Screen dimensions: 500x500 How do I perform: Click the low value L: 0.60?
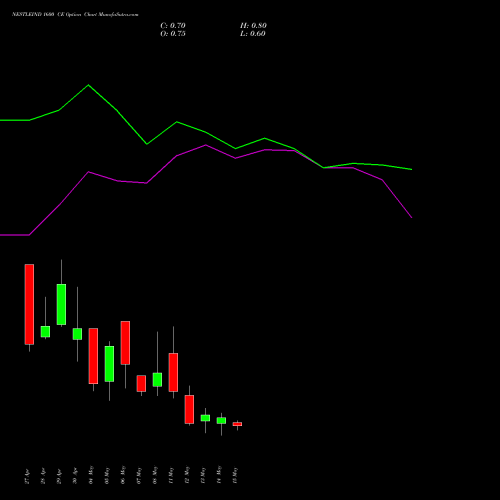[x=253, y=34]
